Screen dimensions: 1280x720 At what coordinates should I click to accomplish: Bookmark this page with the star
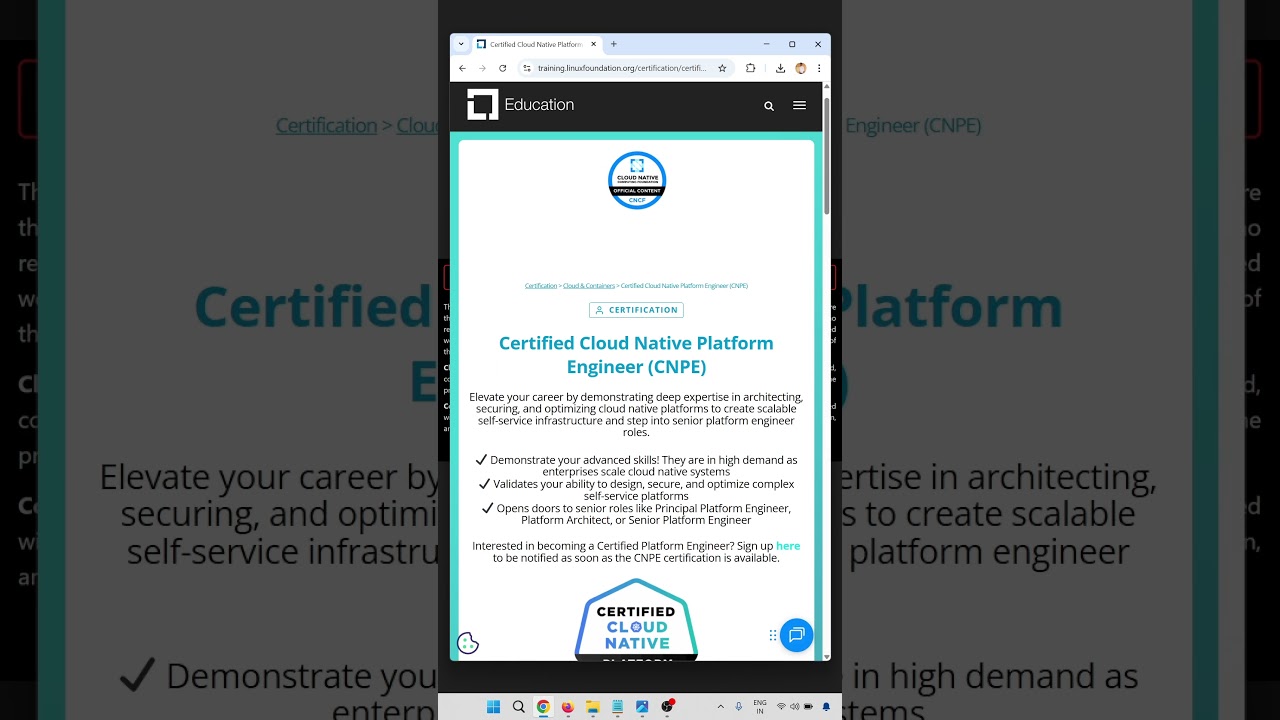point(722,68)
